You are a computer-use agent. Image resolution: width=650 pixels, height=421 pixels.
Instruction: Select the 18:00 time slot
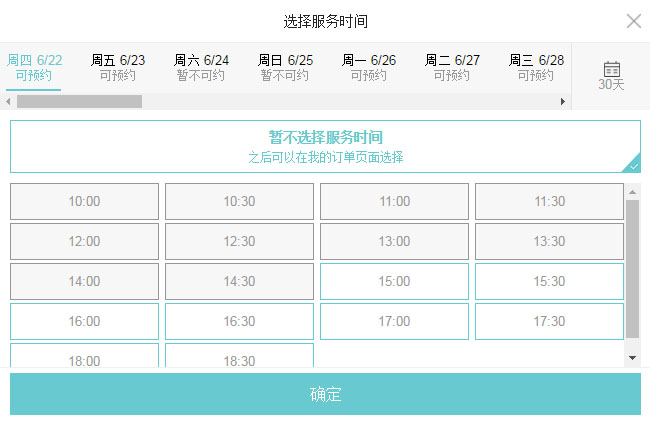84,358
